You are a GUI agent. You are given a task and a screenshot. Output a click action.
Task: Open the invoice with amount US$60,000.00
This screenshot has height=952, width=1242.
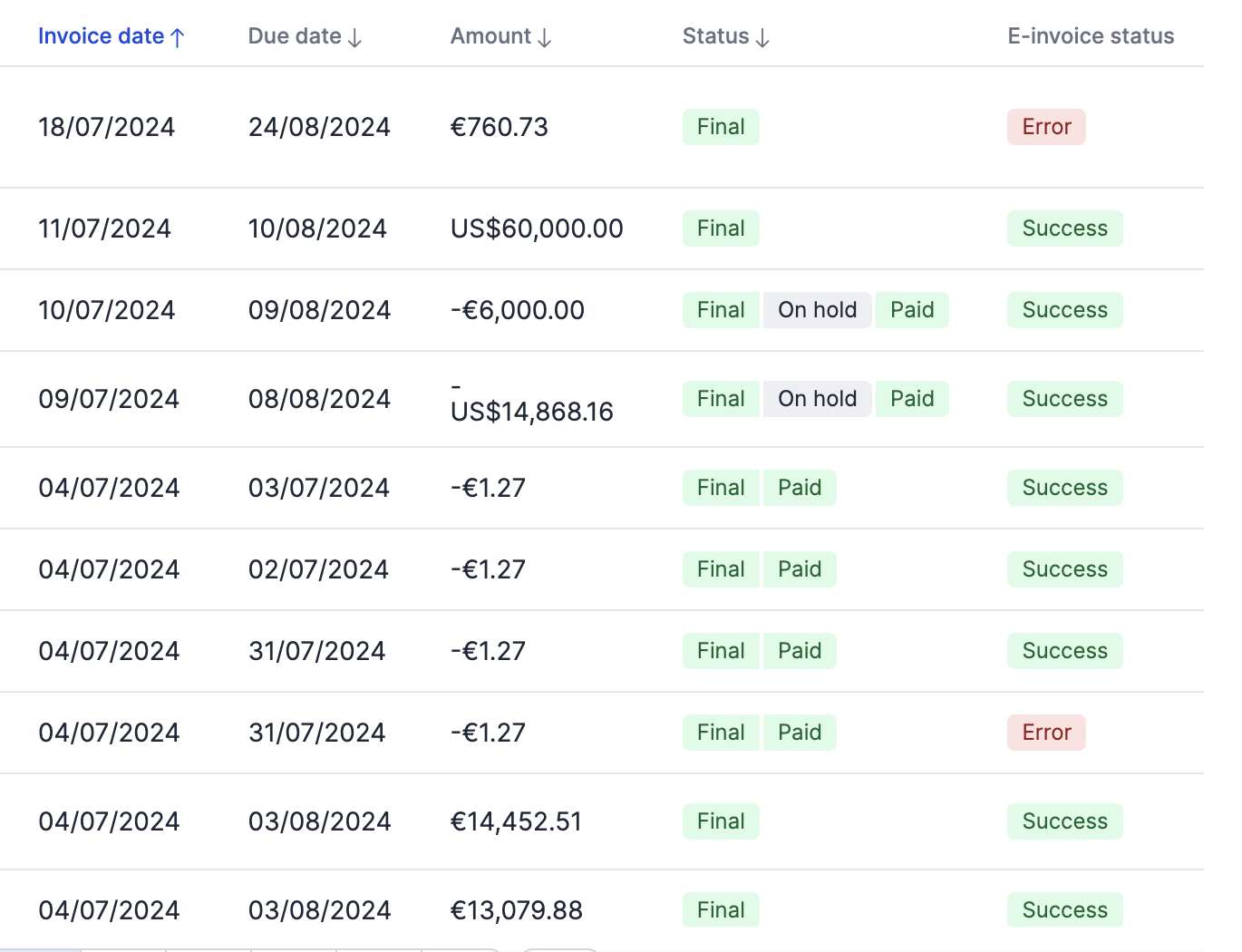tap(537, 228)
